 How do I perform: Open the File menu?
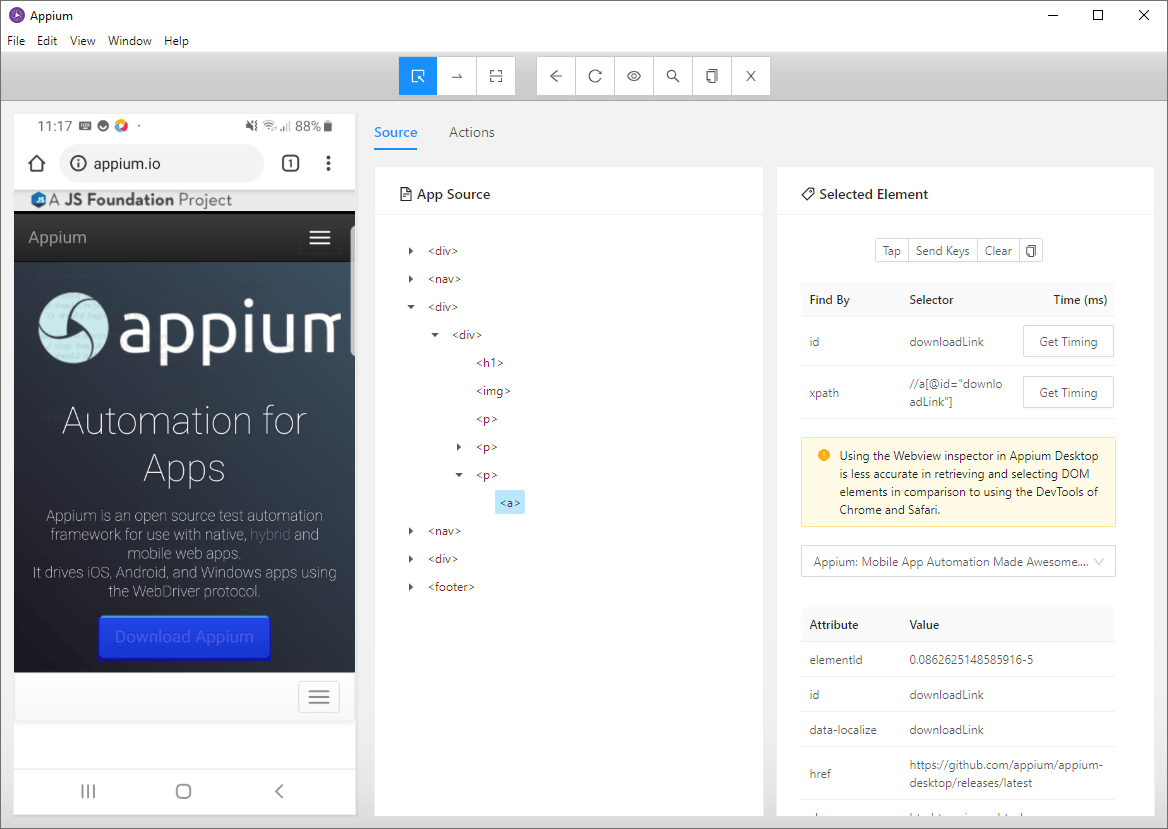coord(15,40)
